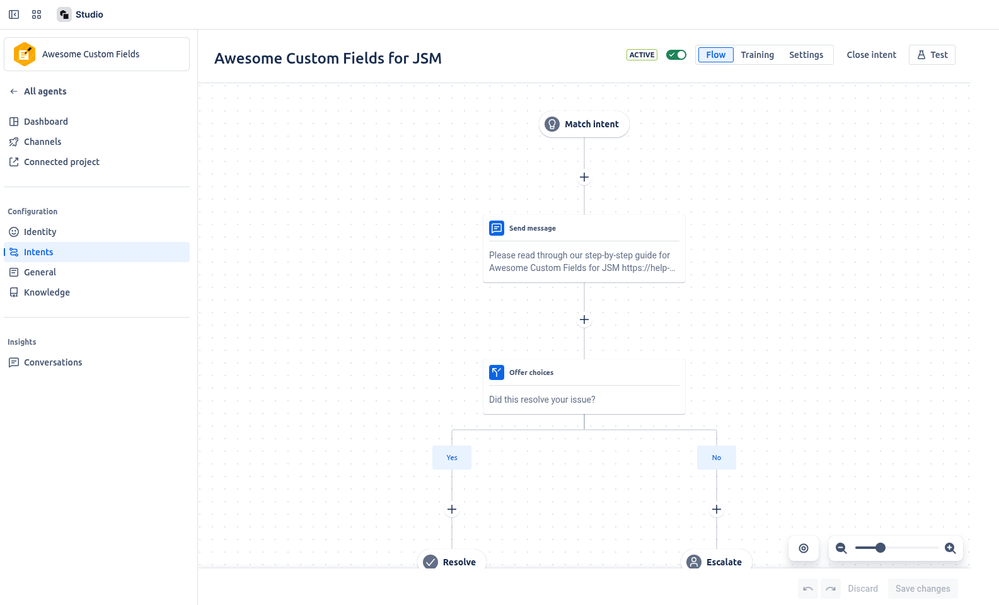This screenshot has height=605, width=999.
Task: Click the Awesome Custom Fields for JSM title
Action: pyautogui.click(x=327, y=59)
